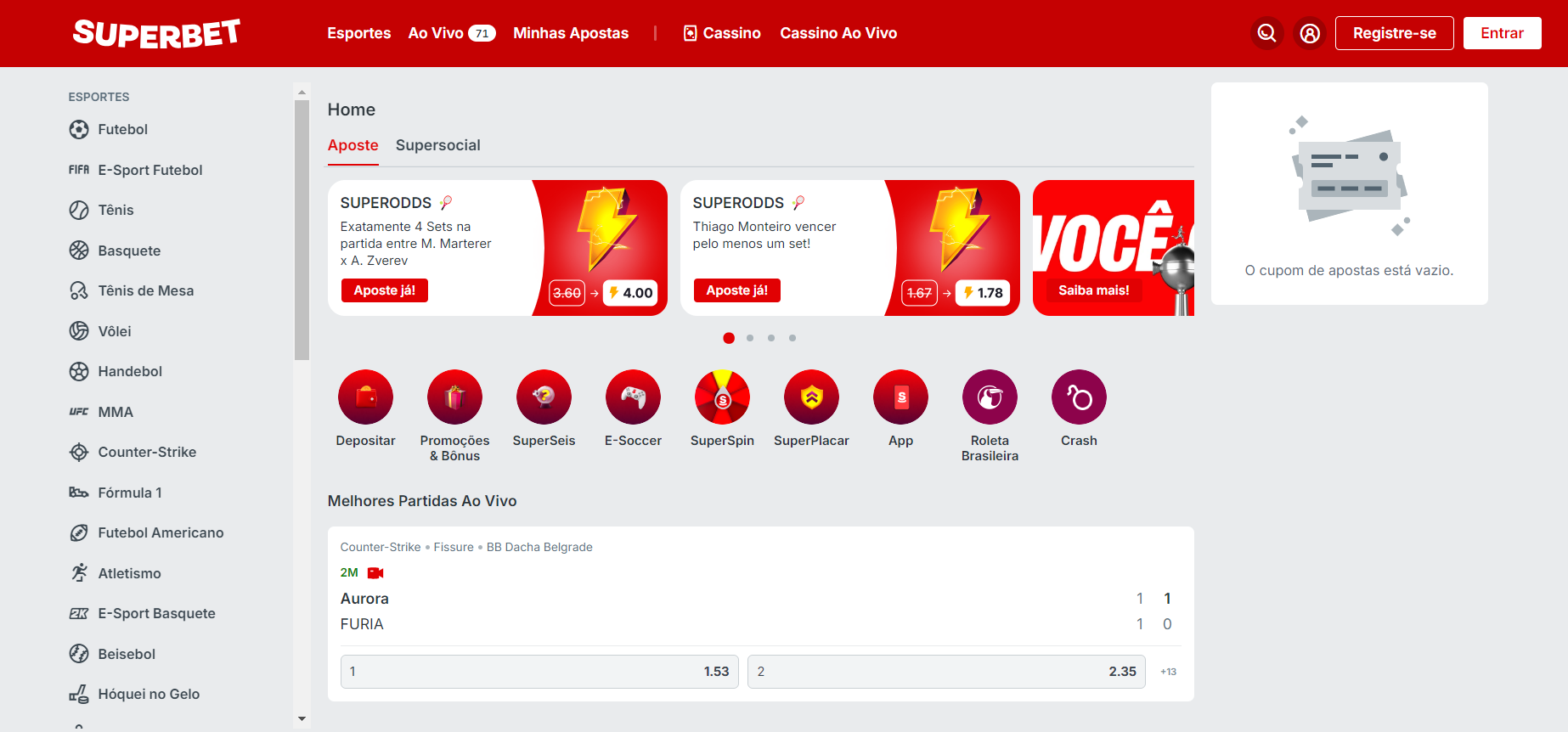Watch the Aurora vs FURIA live stream icon
Screen dimensions: 1568x732
click(x=375, y=573)
